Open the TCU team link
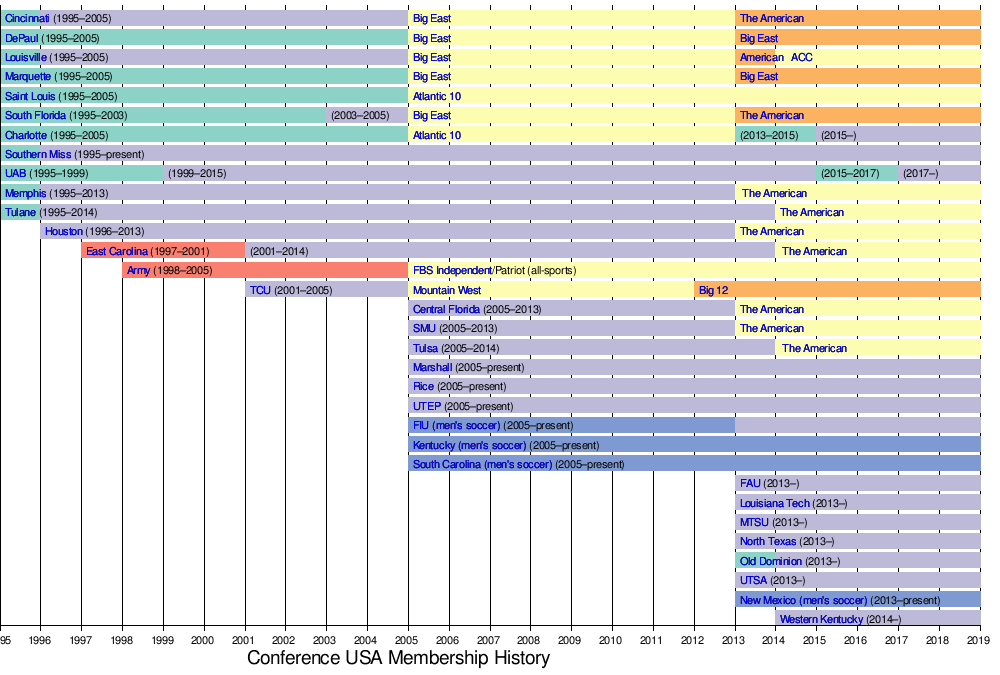This screenshot has height=675, width=1000. 260,290
